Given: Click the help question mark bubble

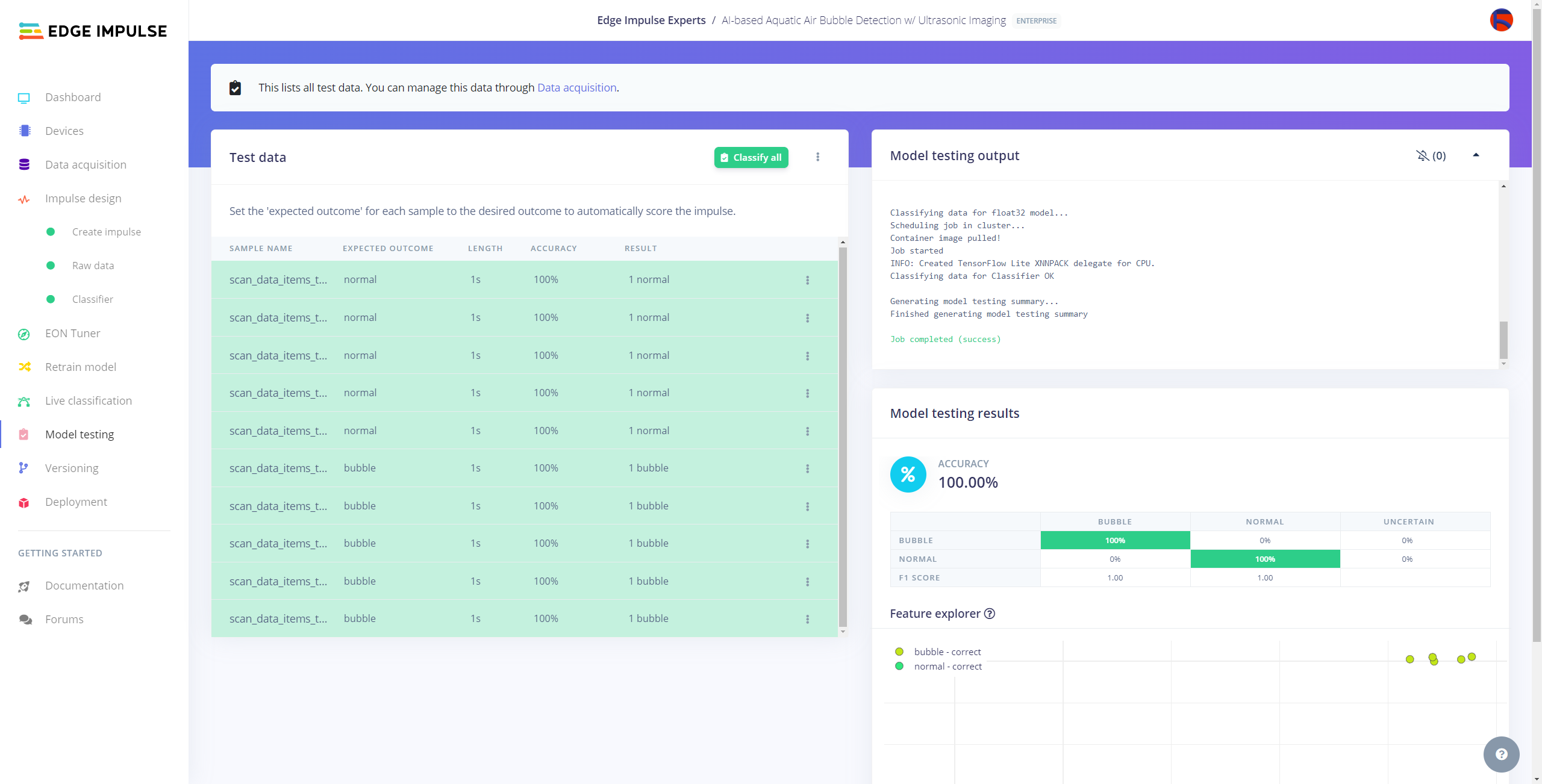Looking at the screenshot, I should click(x=1501, y=754).
